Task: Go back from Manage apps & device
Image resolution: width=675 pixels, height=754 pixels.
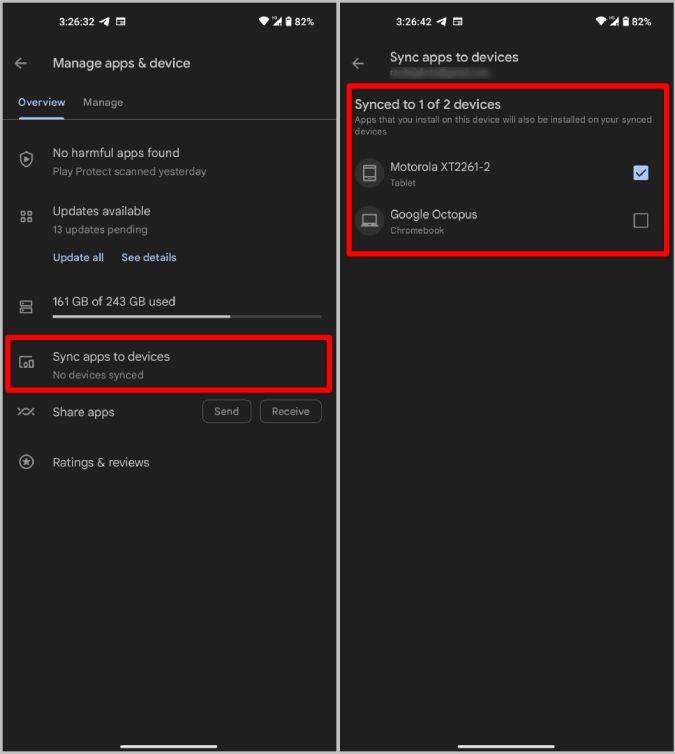Action: coord(21,63)
